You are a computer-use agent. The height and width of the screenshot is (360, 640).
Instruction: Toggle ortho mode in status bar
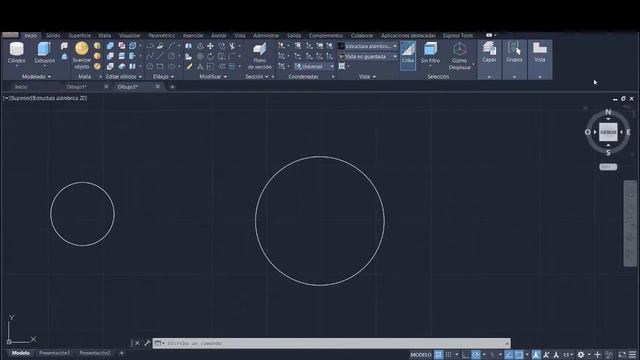pos(465,355)
